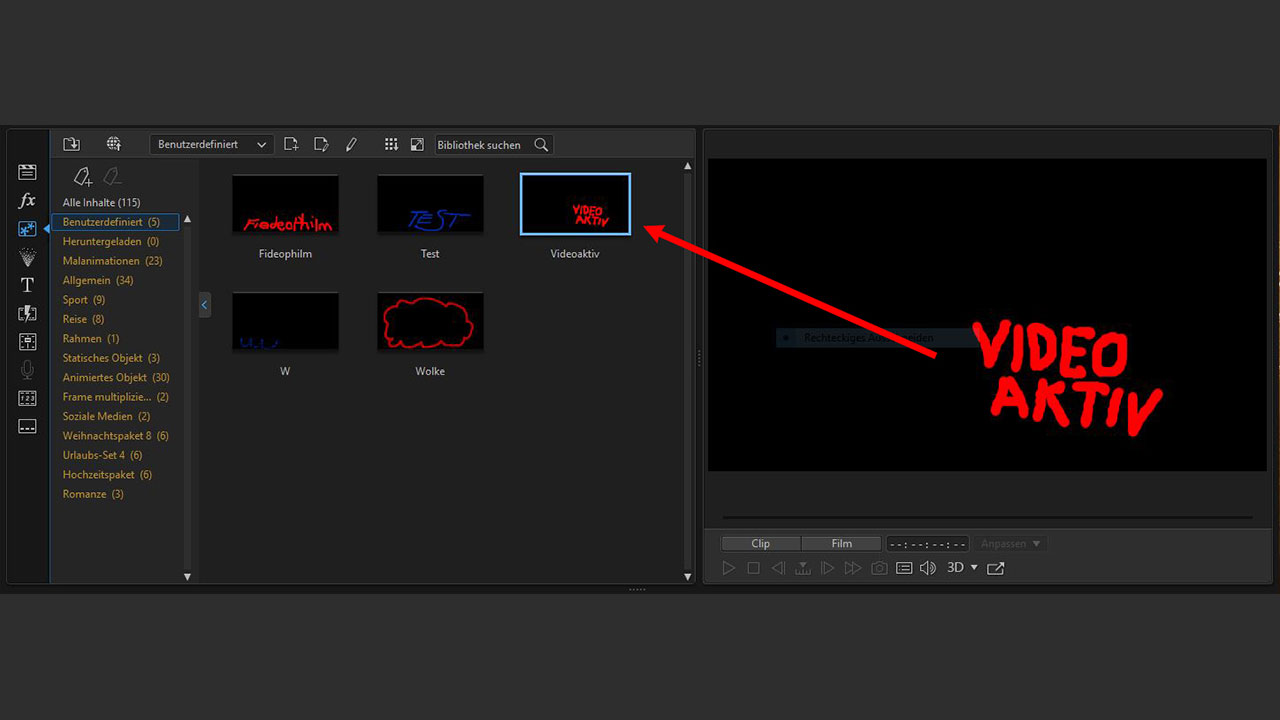Open the Benutzerdefiniert filter dropdown
The width and height of the screenshot is (1280, 720).
pyautogui.click(x=212, y=145)
